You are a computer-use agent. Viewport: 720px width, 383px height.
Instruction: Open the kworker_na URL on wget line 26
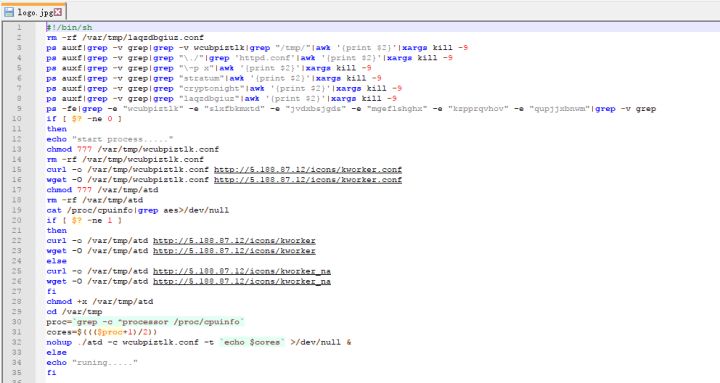[x=242, y=281]
